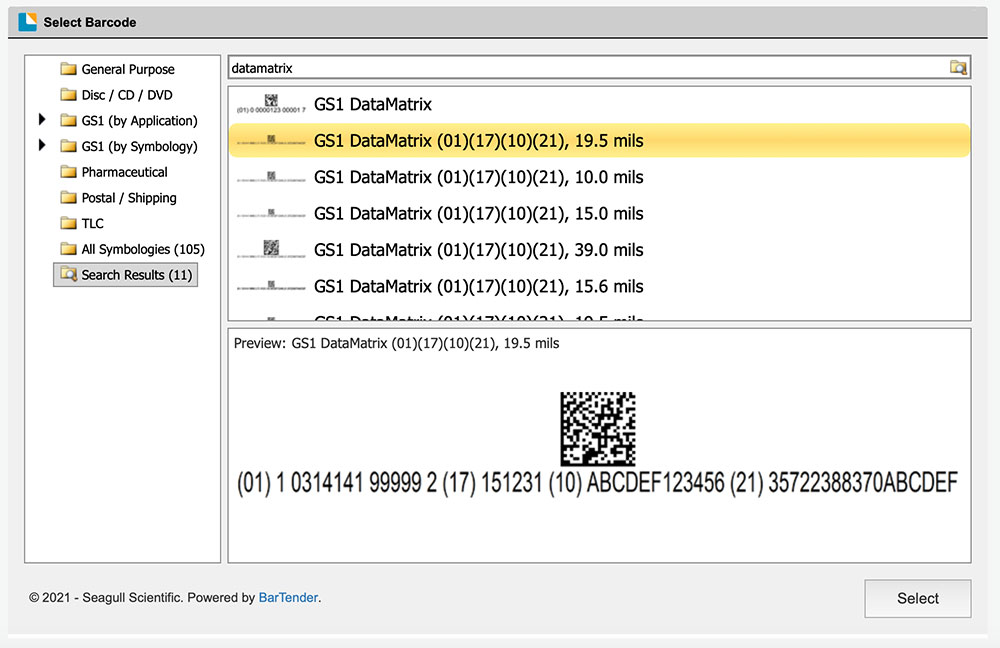Click the 10.0 mils barcode thumbnail

271,177
